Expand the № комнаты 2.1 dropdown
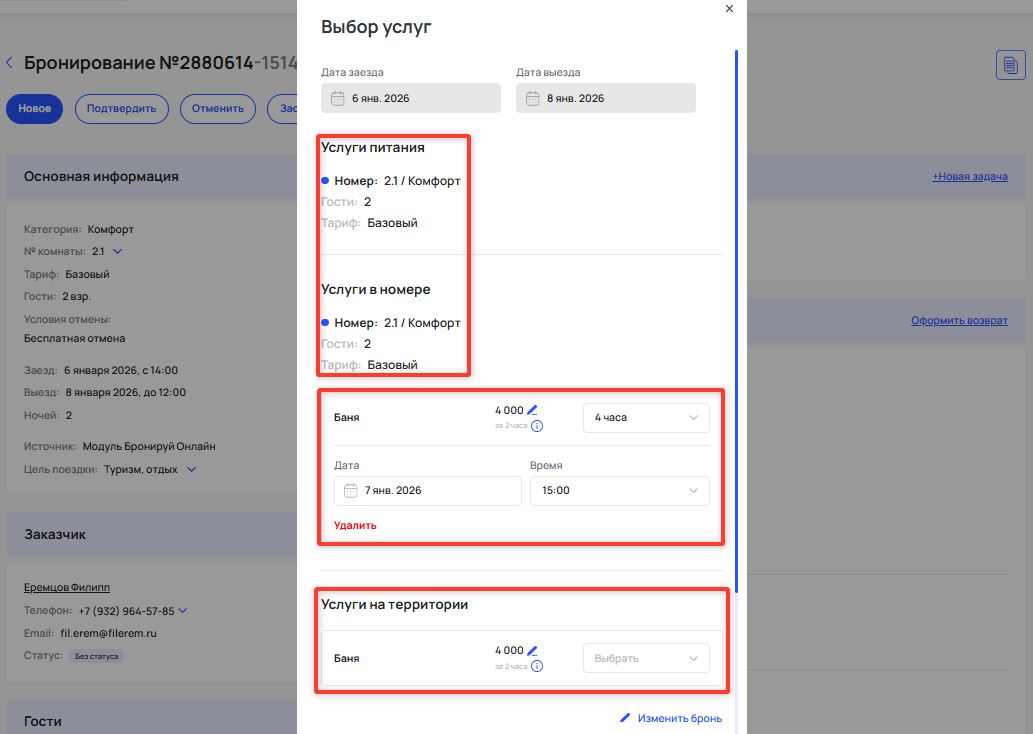The height and width of the screenshot is (734, 1033). [x=117, y=251]
